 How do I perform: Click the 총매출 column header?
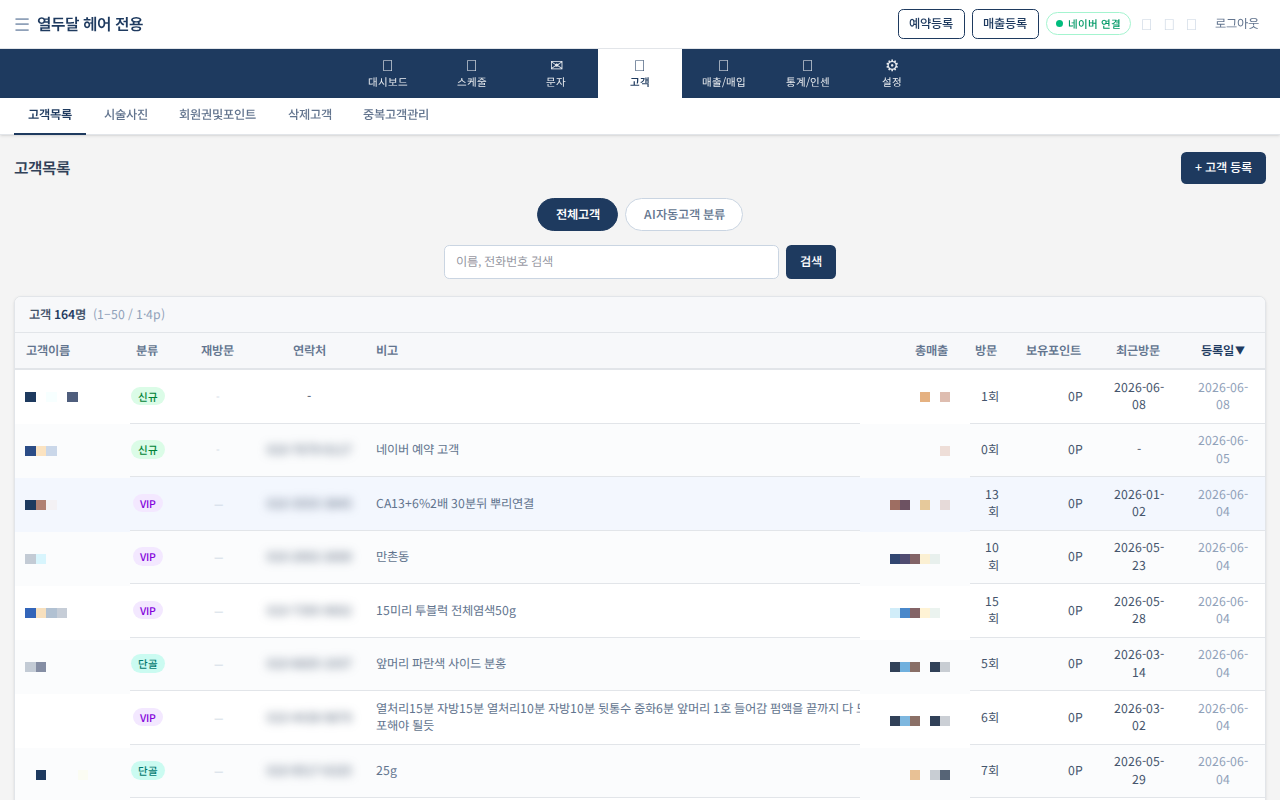click(x=931, y=351)
